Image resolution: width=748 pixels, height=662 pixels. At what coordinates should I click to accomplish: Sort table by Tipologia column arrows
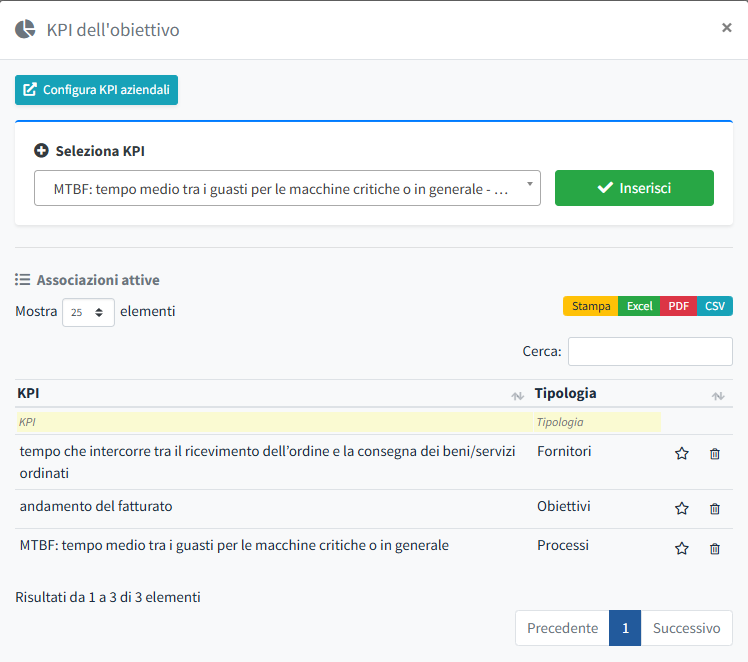tap(717, 395)
